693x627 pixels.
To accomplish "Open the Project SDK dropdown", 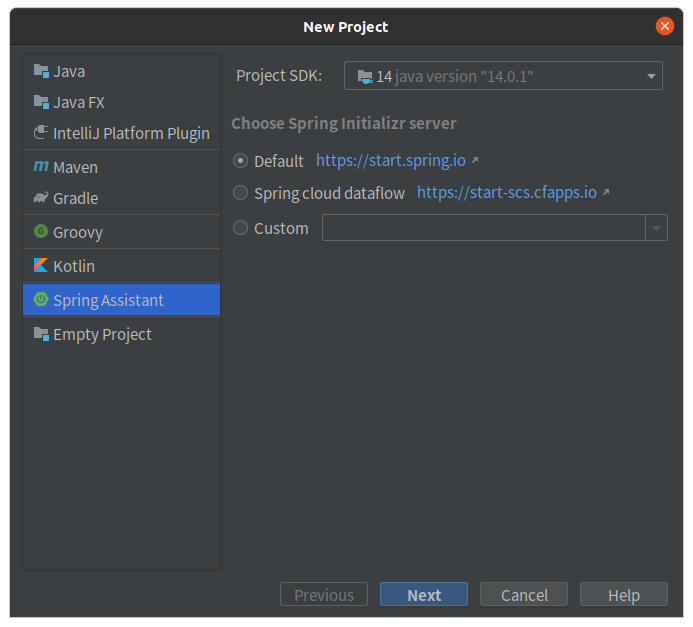I will click(x=503, y=76).
